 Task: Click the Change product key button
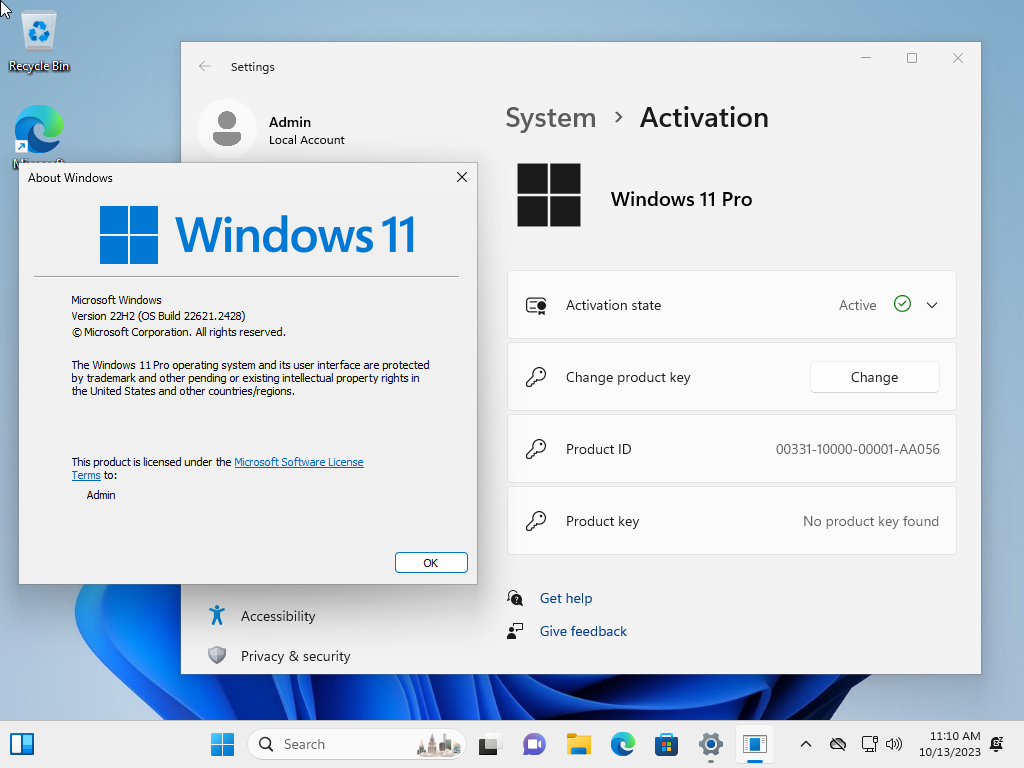pyautogui.click(x=874, y=377)
